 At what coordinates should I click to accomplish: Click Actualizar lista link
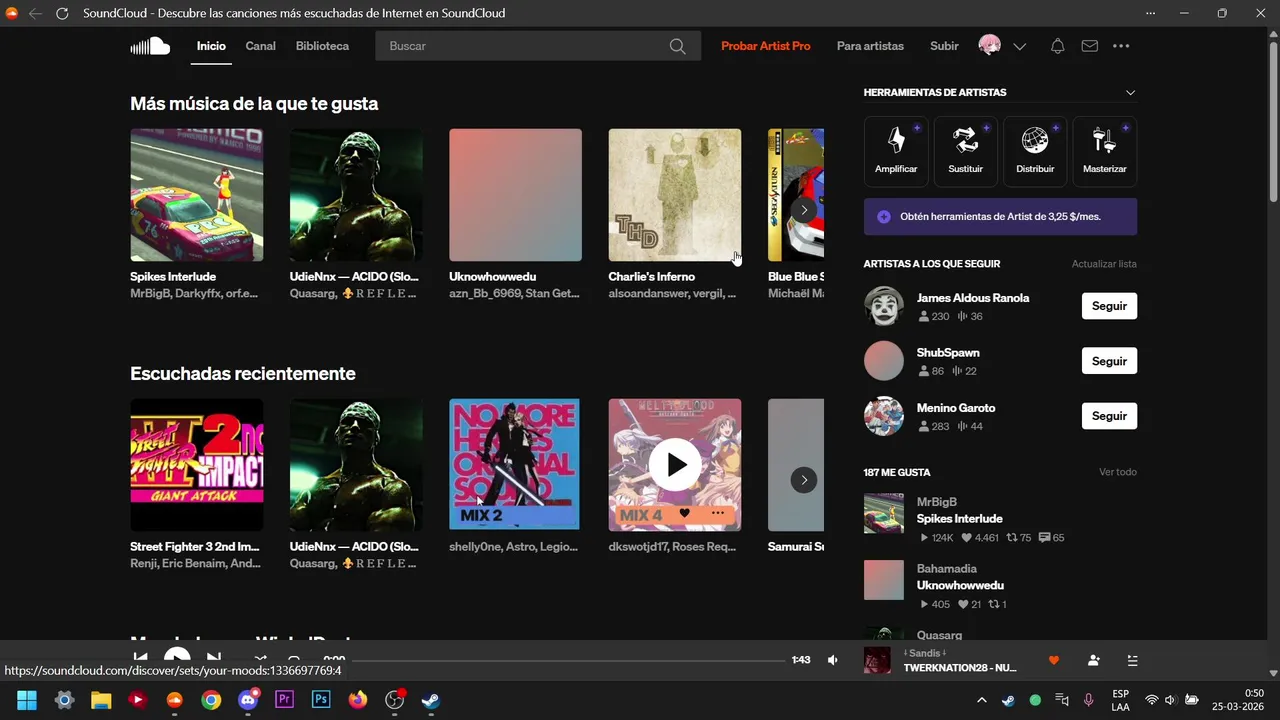tap(1104, 264)
